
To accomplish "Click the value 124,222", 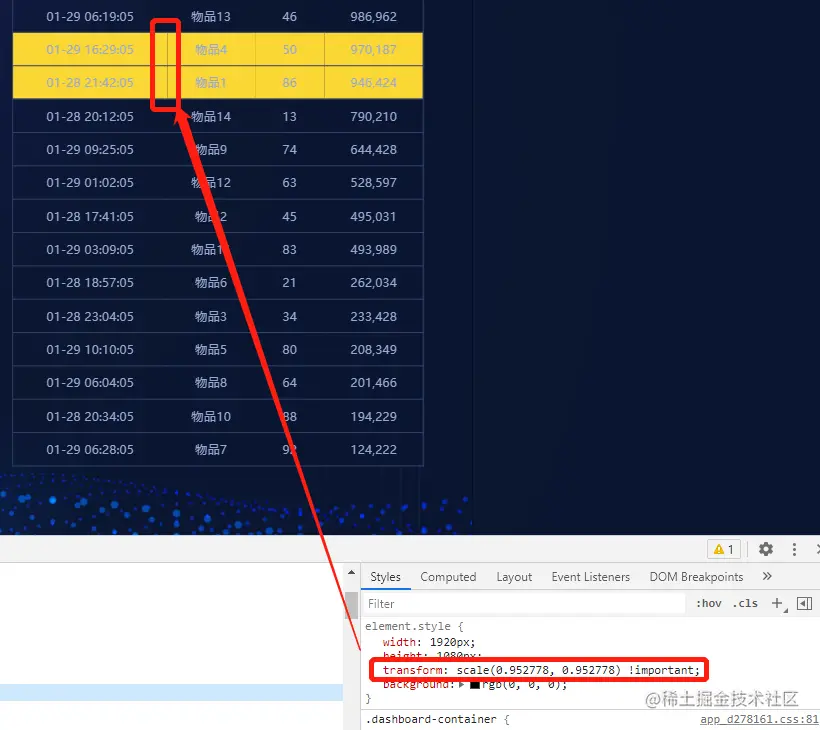I will pyautogui.click(x=373, y=449).
